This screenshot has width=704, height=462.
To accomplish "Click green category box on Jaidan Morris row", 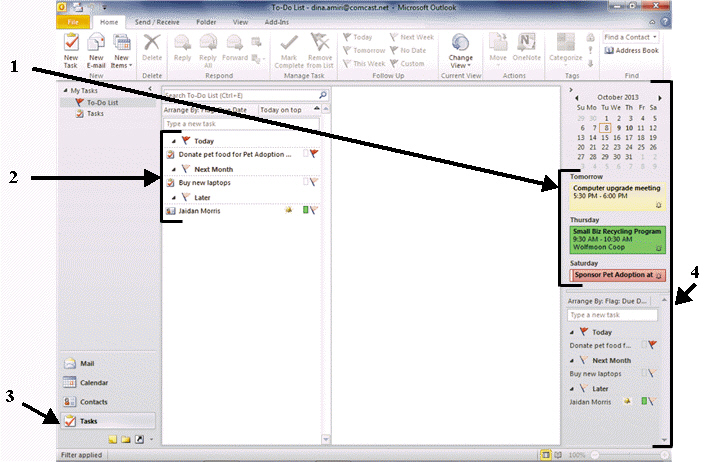I will 305,210.
